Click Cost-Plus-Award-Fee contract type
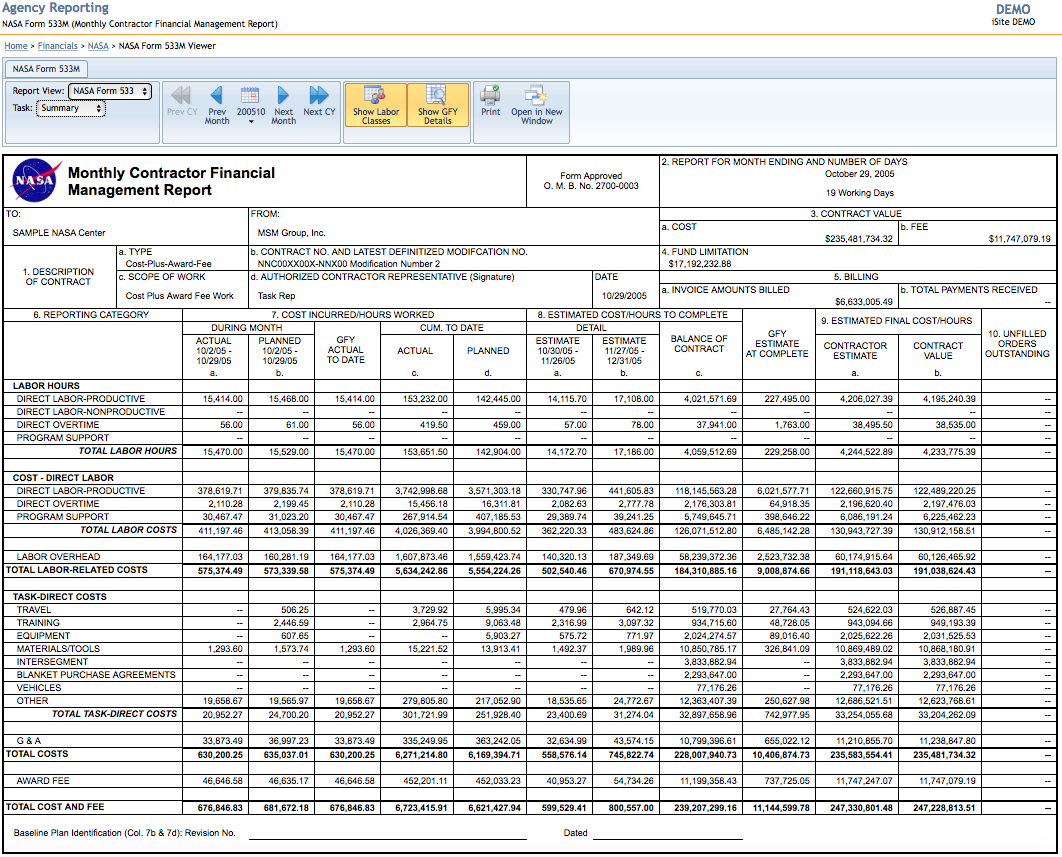1062x857 pixels. click(x=169, y=264)
